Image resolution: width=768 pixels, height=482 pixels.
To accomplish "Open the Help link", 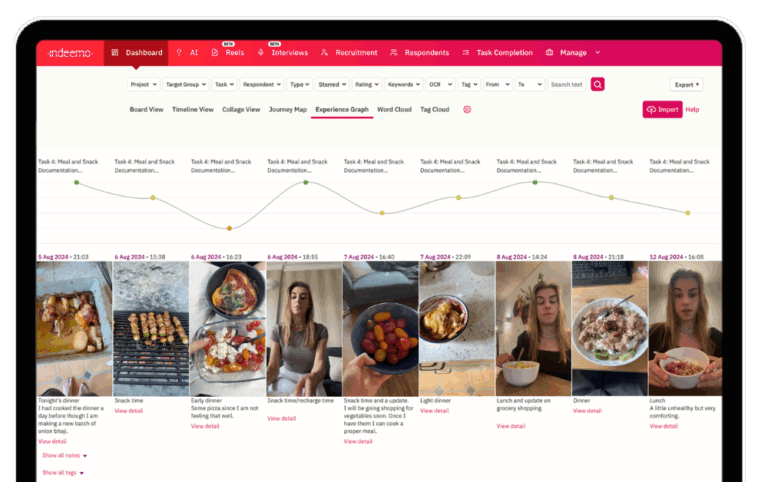I will click(x=692, y=109).
